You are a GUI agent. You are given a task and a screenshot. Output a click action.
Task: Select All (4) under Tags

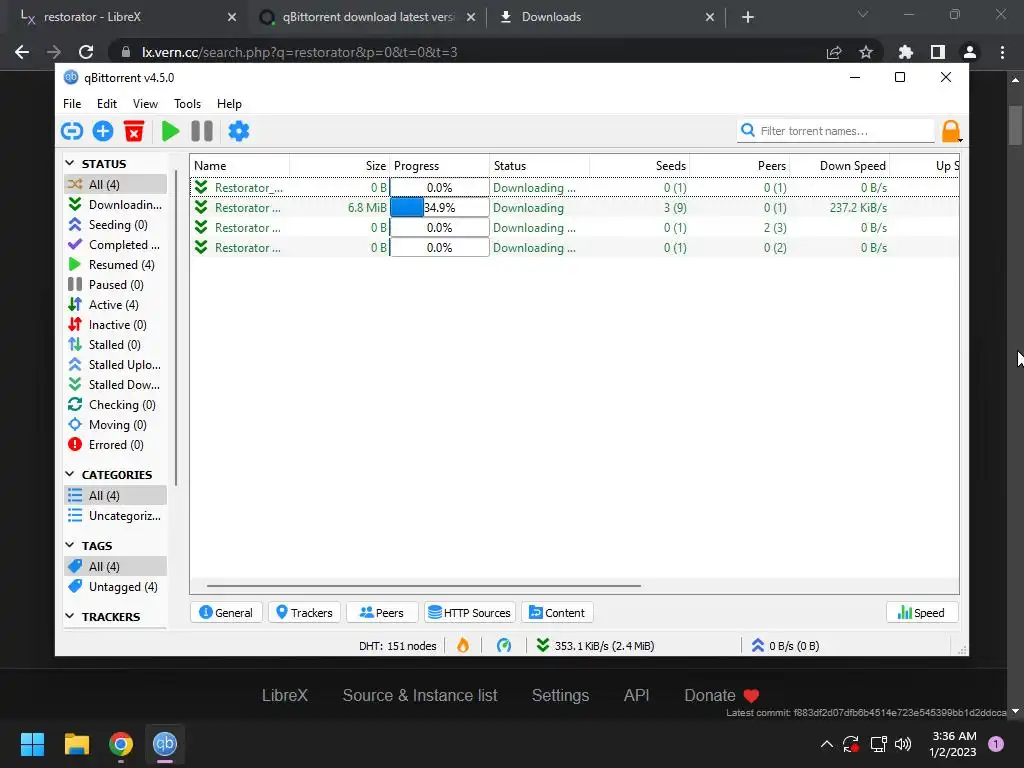point(116,567)
